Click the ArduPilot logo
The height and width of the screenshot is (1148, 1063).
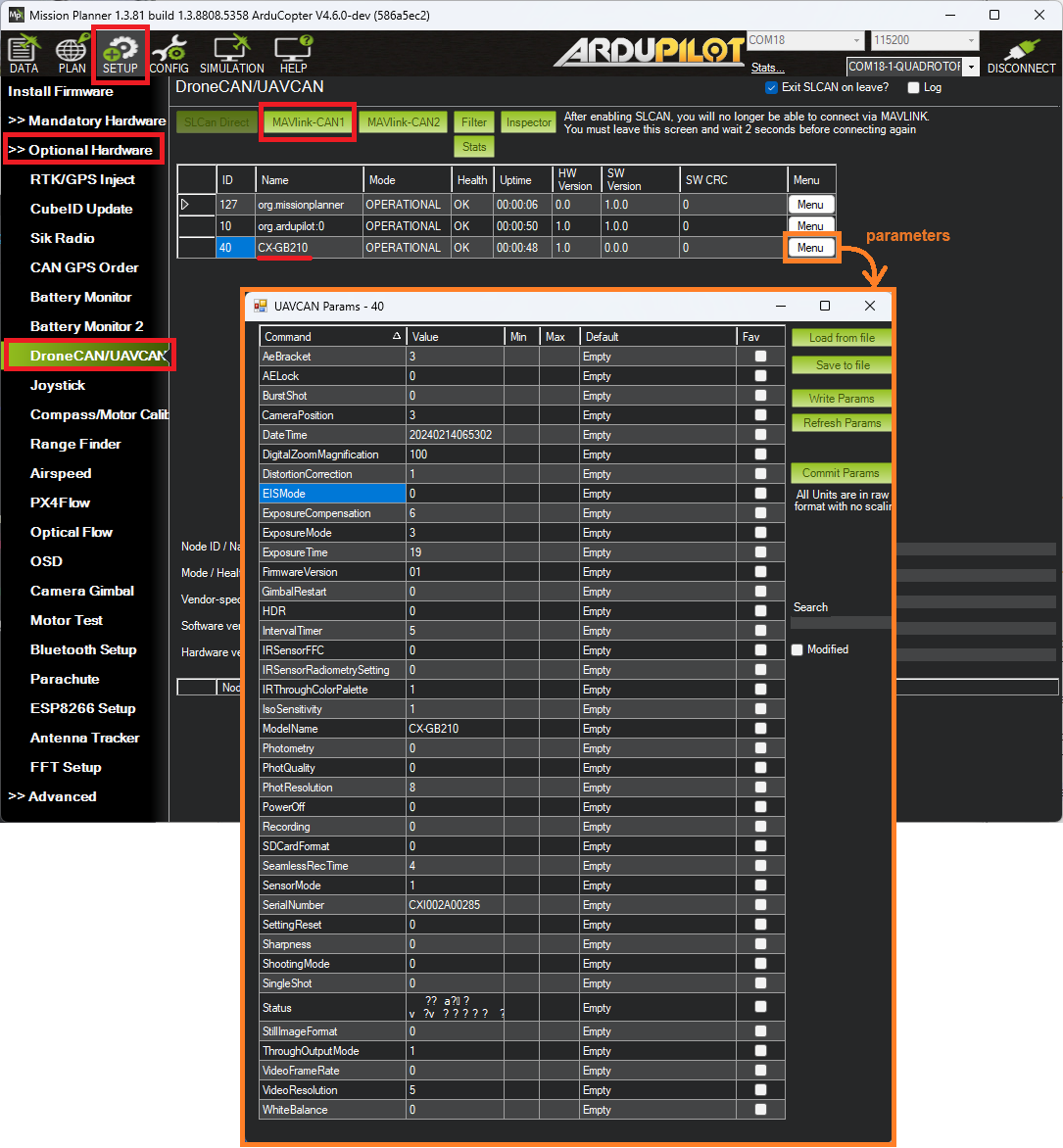tap(648, 53)
